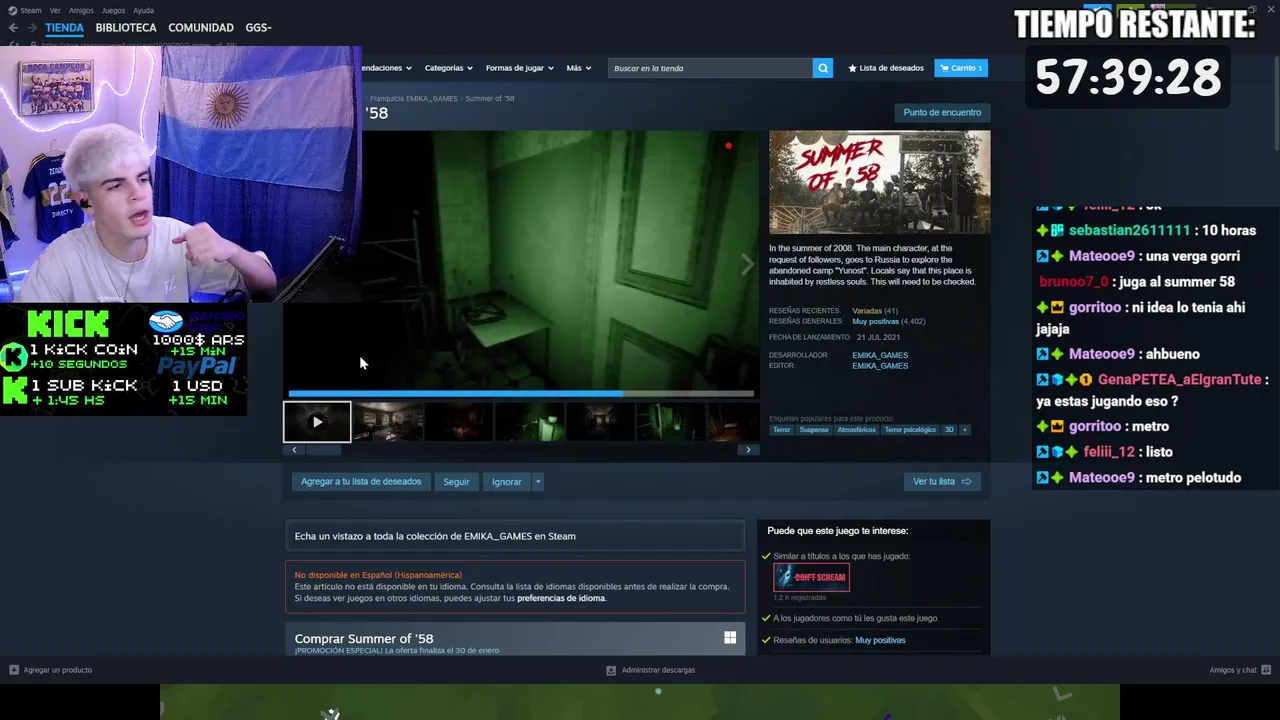Expand the Formas de jugar dropdown
The height and width of the screenshot is (720, 1280).
click(519, 68)
